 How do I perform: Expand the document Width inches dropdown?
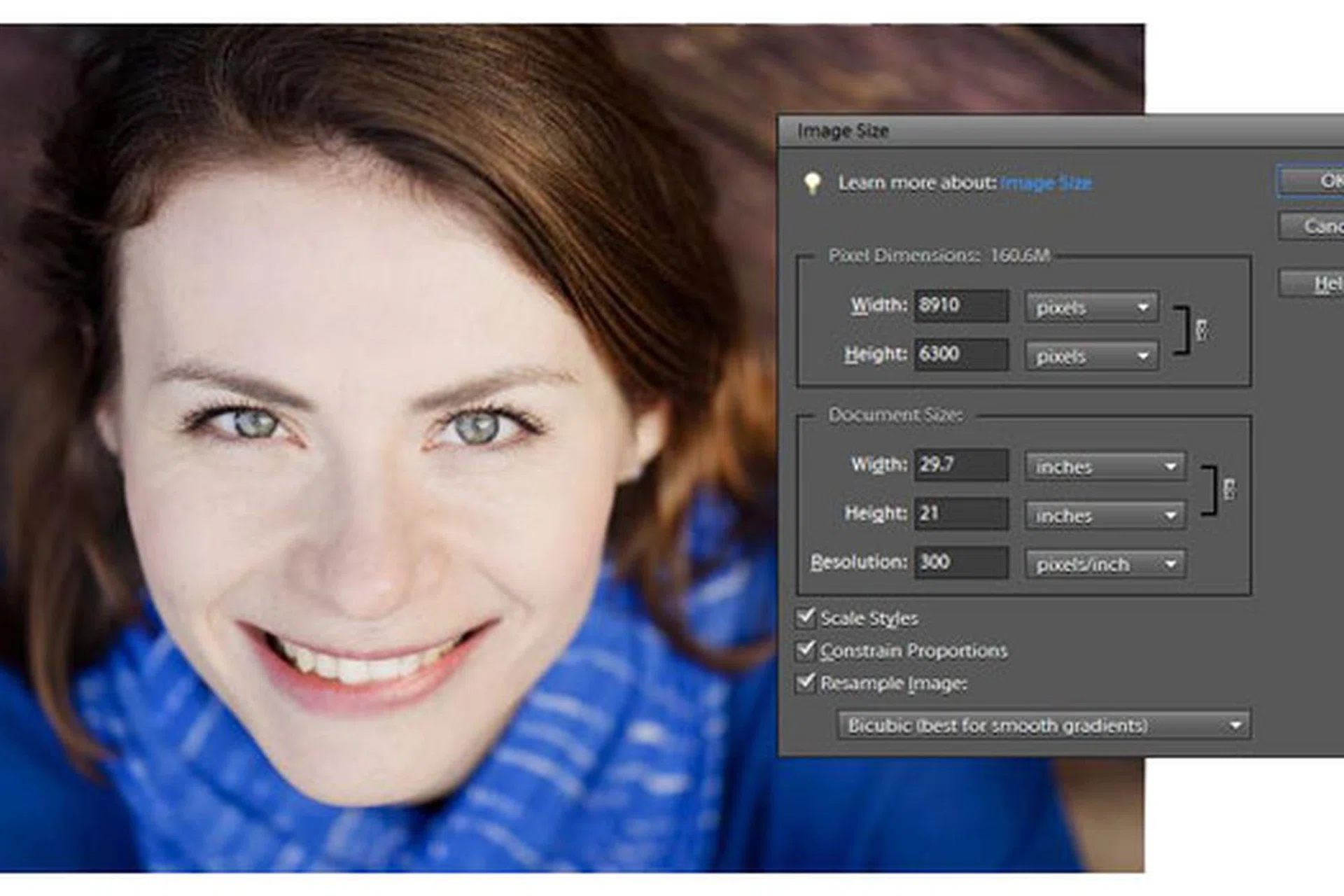[x=1105, y=467]
